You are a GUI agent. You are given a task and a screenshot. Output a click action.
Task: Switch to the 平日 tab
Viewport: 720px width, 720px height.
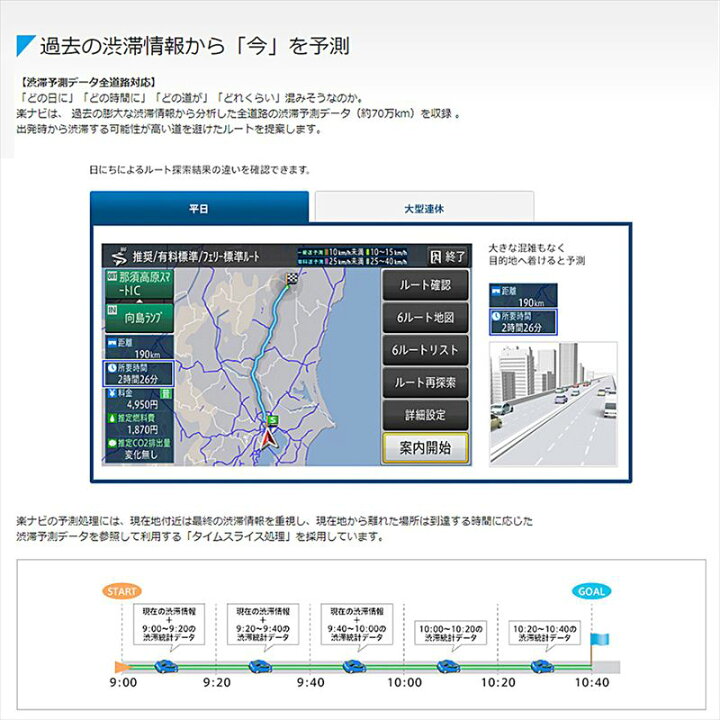pyautogui.click(x=199, y=208)
